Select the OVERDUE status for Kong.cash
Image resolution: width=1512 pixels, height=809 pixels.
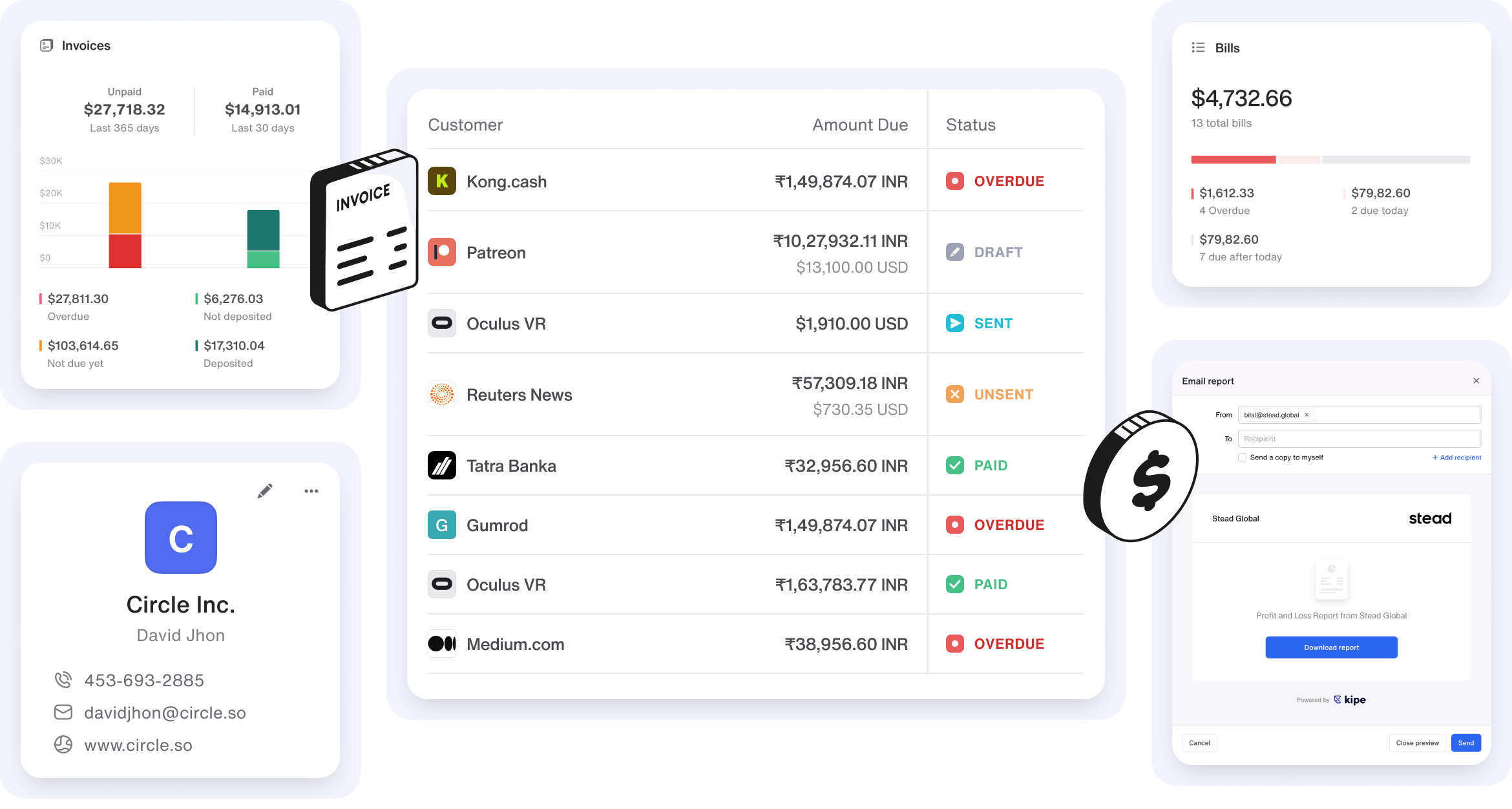tap(995, 181)
